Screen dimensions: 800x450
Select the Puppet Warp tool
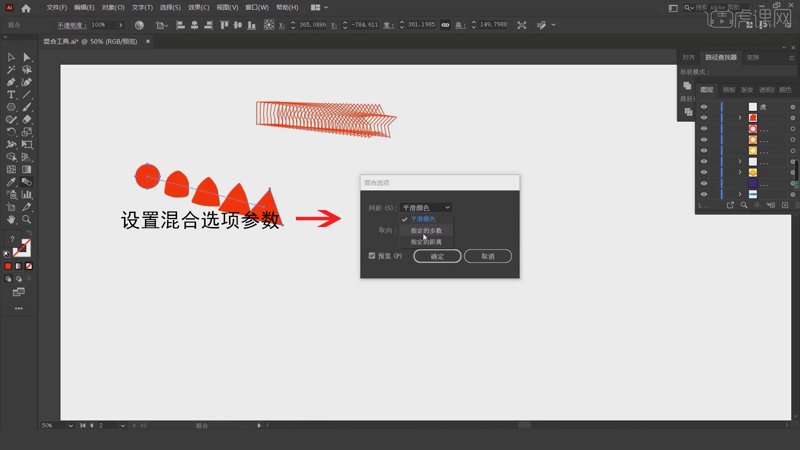(11, 144)
